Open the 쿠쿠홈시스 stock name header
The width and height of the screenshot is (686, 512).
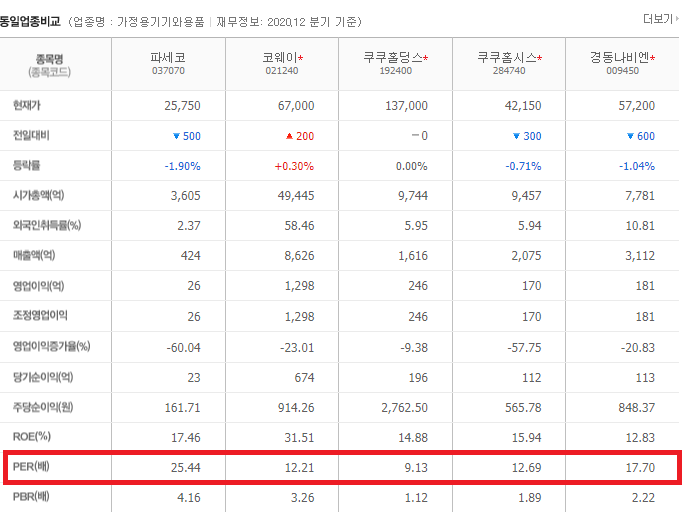coord(507,57)
